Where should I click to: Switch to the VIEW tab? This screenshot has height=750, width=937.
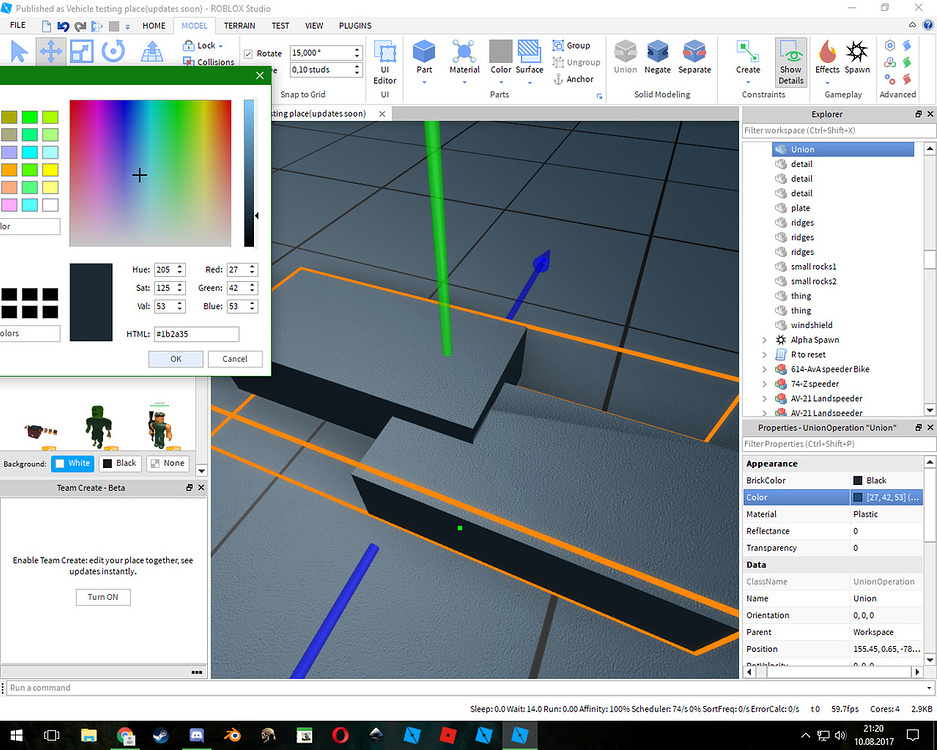pyautogui.click(x=314, y=26)
